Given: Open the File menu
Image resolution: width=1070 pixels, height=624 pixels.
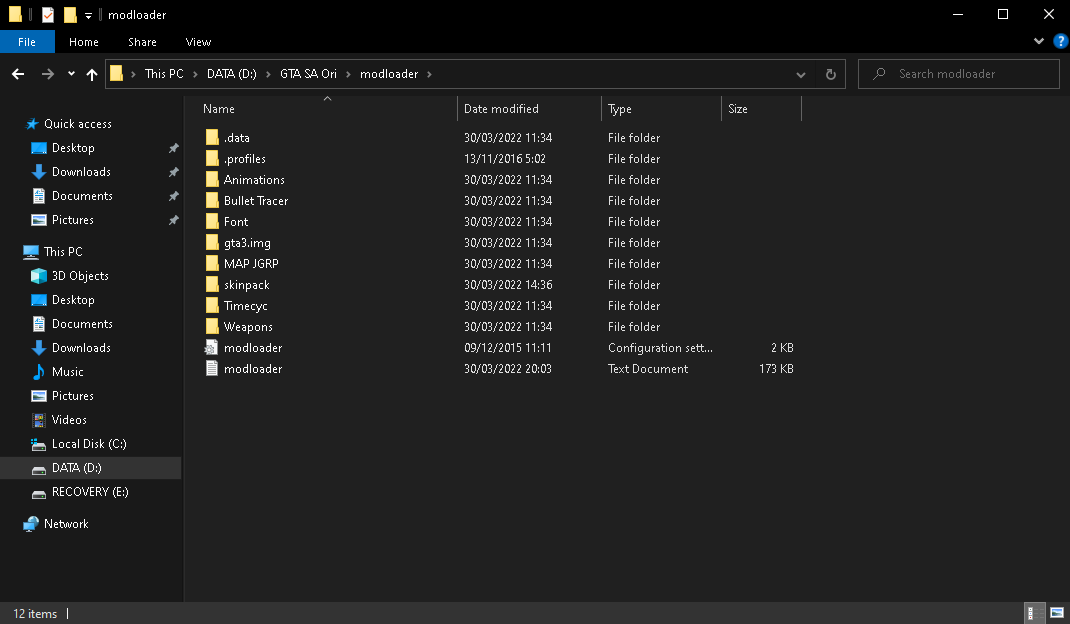Looking at the screenshot, I should tap(27, 42).
